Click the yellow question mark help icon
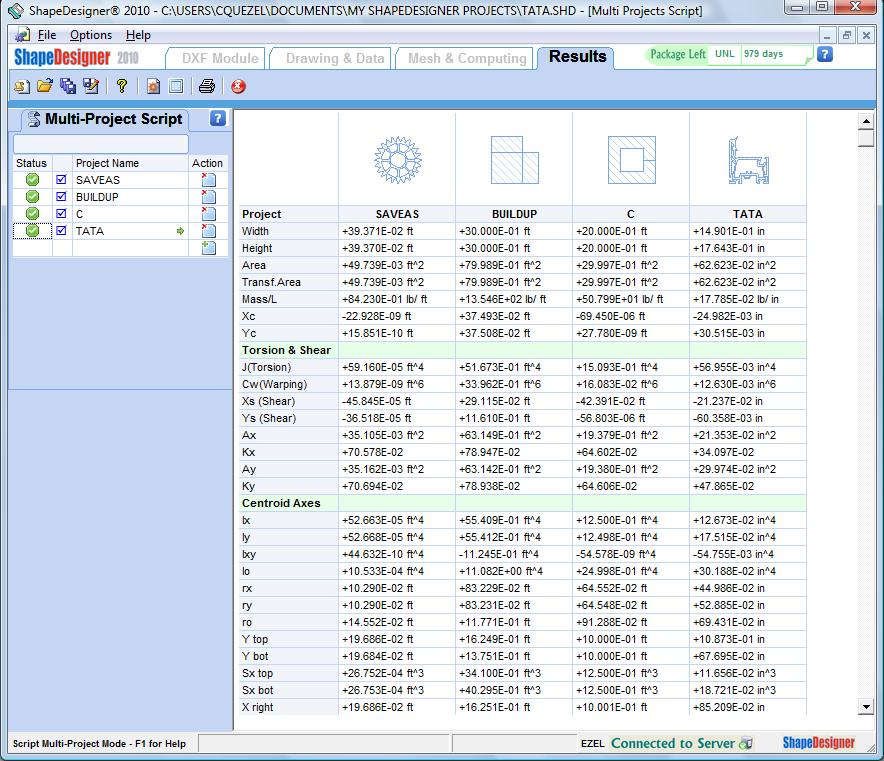 pyautogui.click(x=122, y=86)
